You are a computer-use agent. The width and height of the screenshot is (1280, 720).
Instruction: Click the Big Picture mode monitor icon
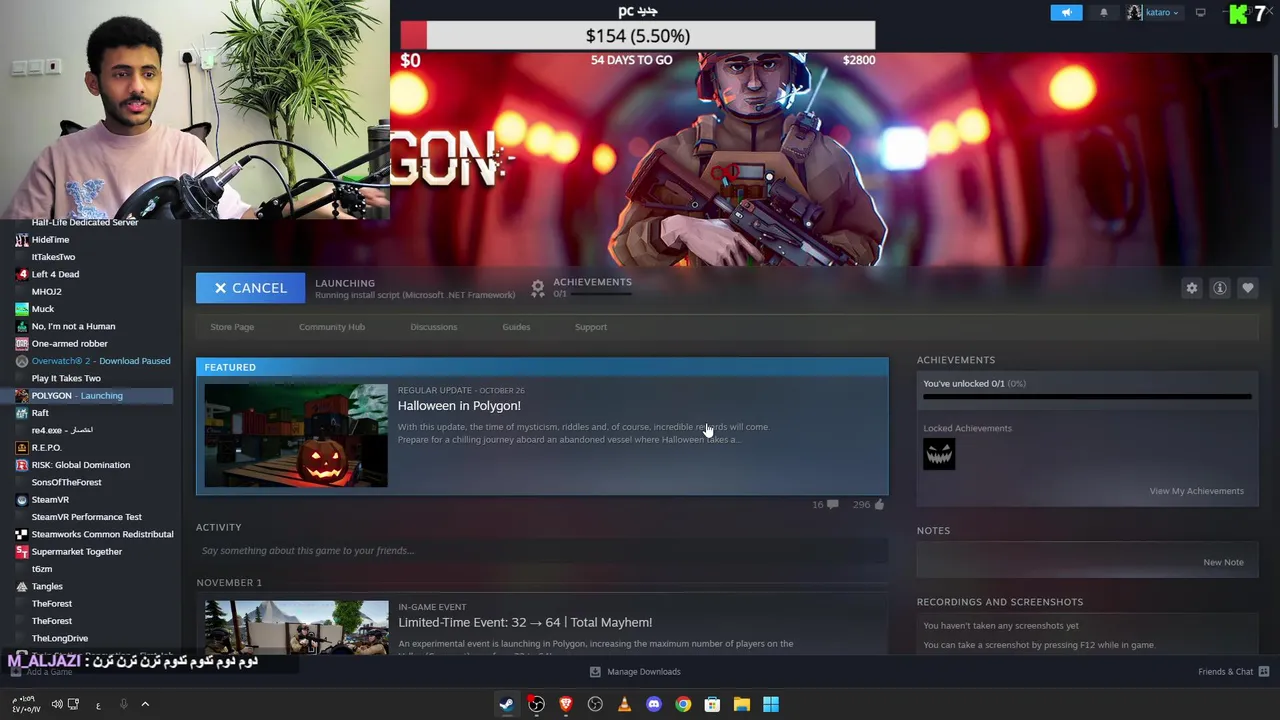tap(1200, 13)
